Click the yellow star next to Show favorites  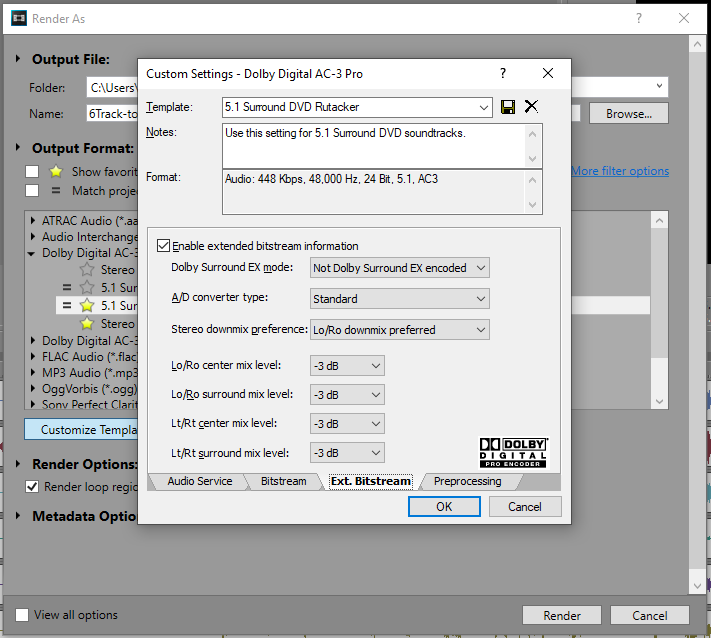(56, 171)
